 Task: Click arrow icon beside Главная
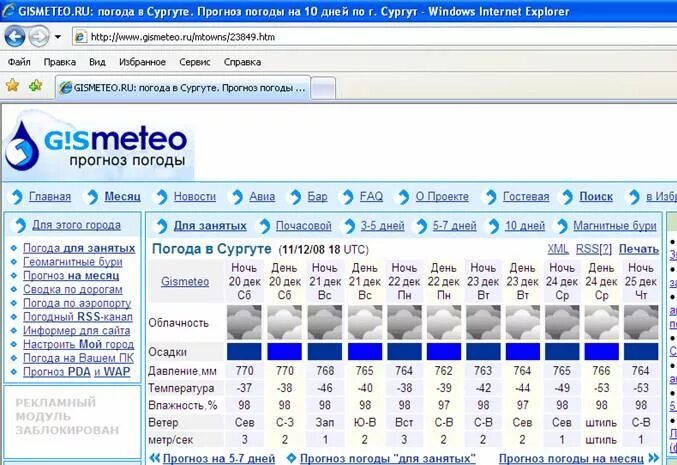point(17,197)
